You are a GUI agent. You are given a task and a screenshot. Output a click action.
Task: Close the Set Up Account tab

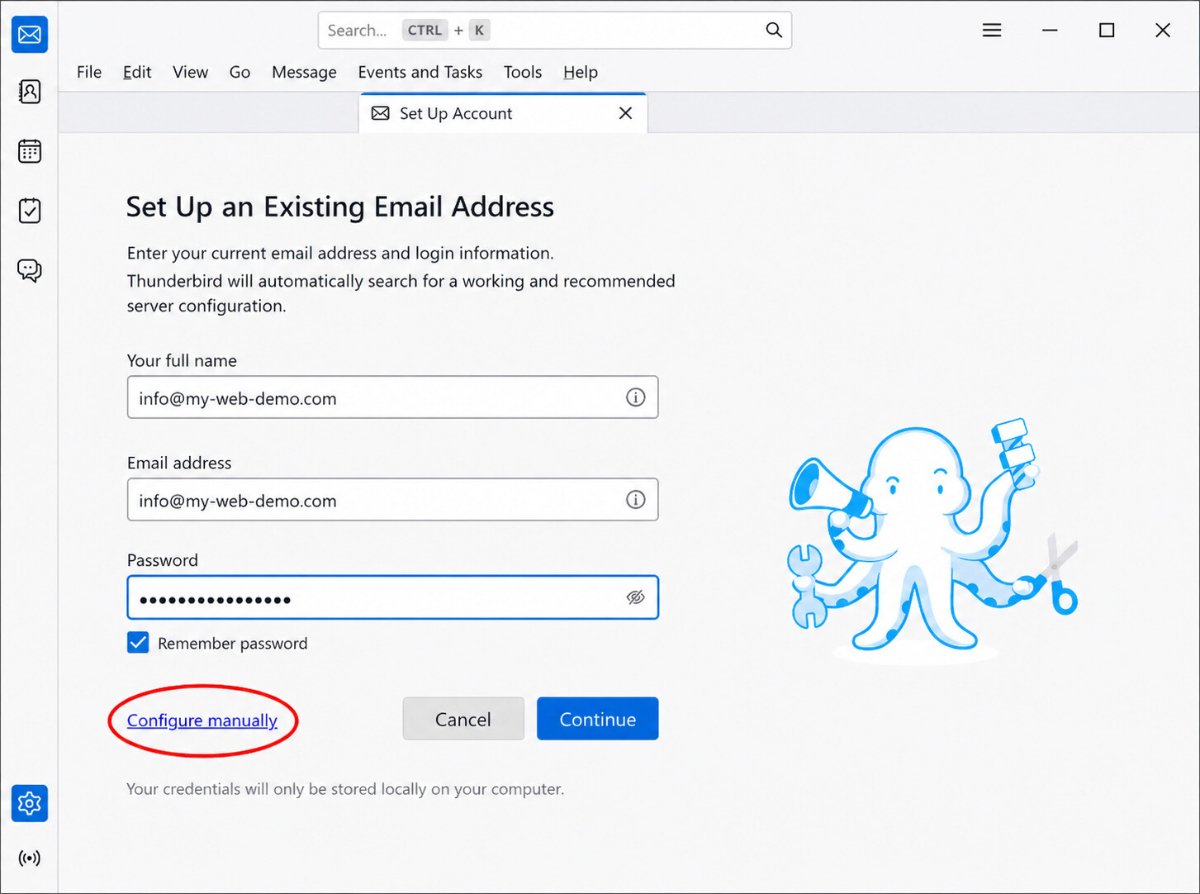(x=626, y=113)
